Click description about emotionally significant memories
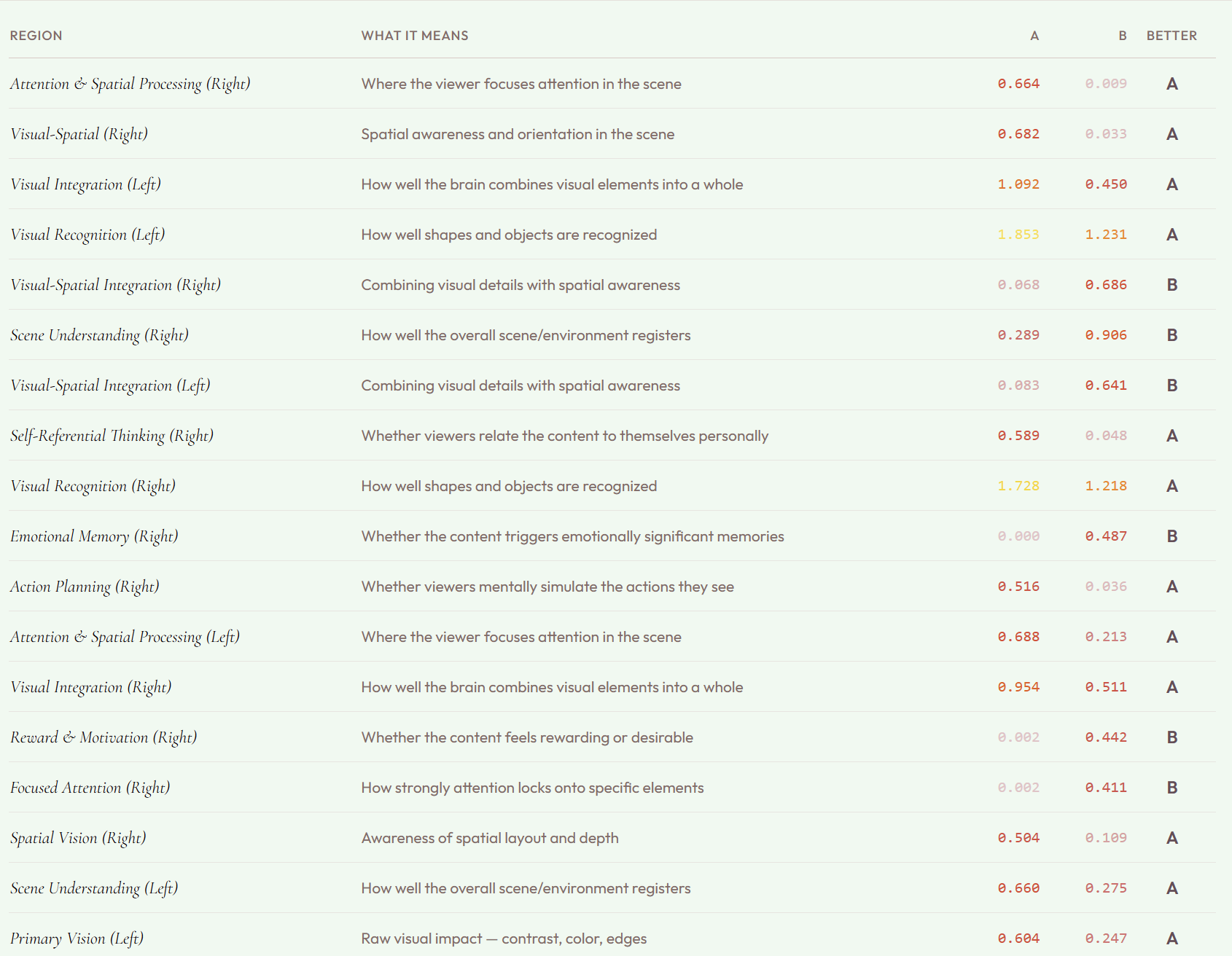 [x=572, y=536]
